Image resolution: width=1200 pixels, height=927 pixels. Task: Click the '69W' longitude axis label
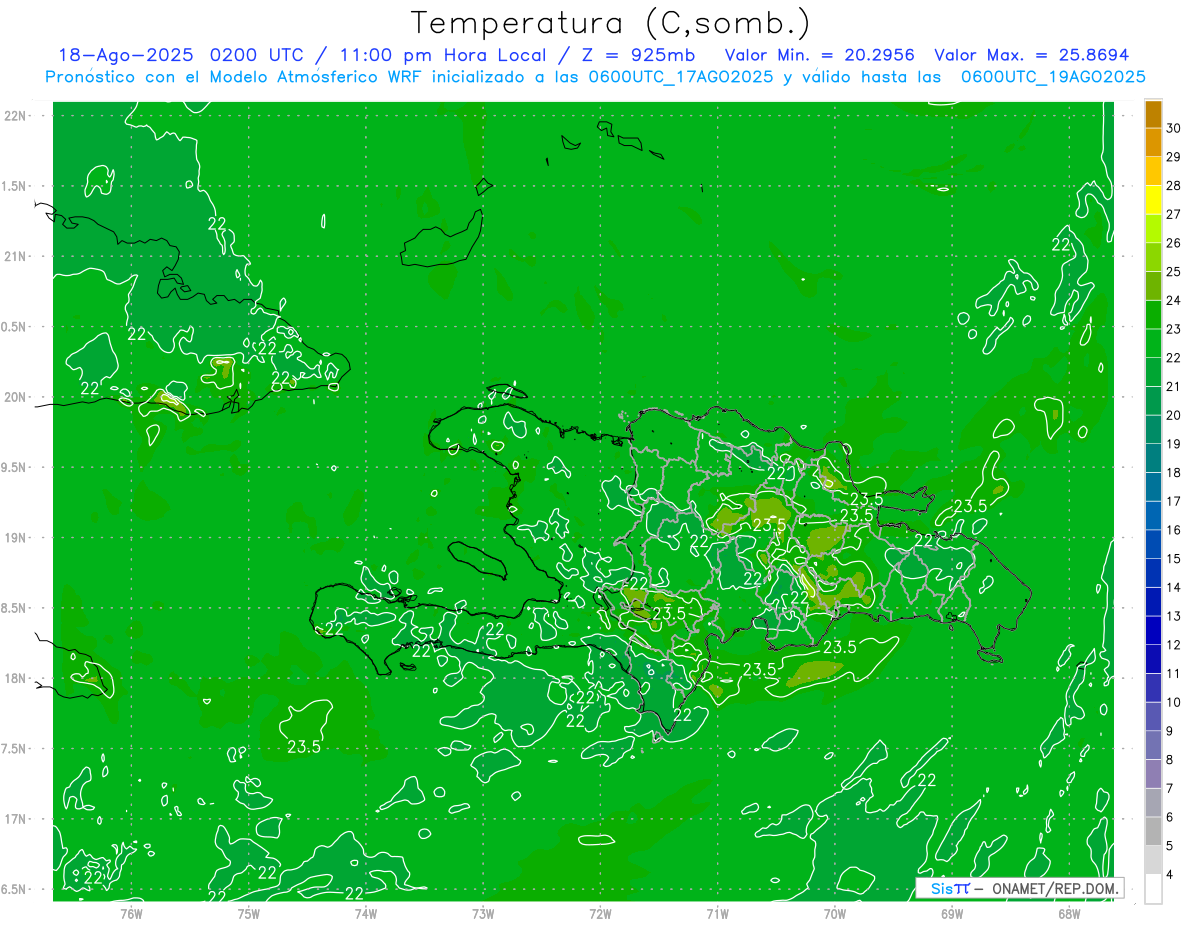952,913
